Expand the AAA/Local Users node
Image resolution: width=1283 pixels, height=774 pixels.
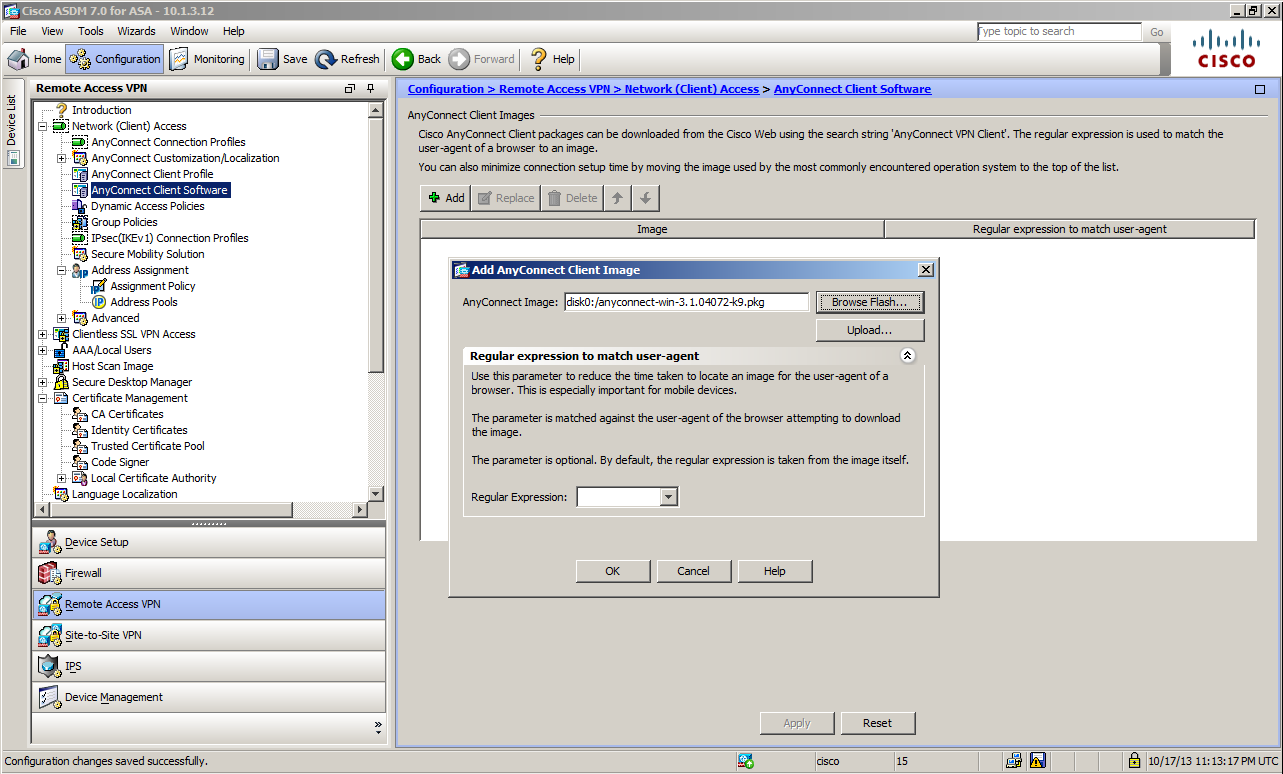click(42, 350)
